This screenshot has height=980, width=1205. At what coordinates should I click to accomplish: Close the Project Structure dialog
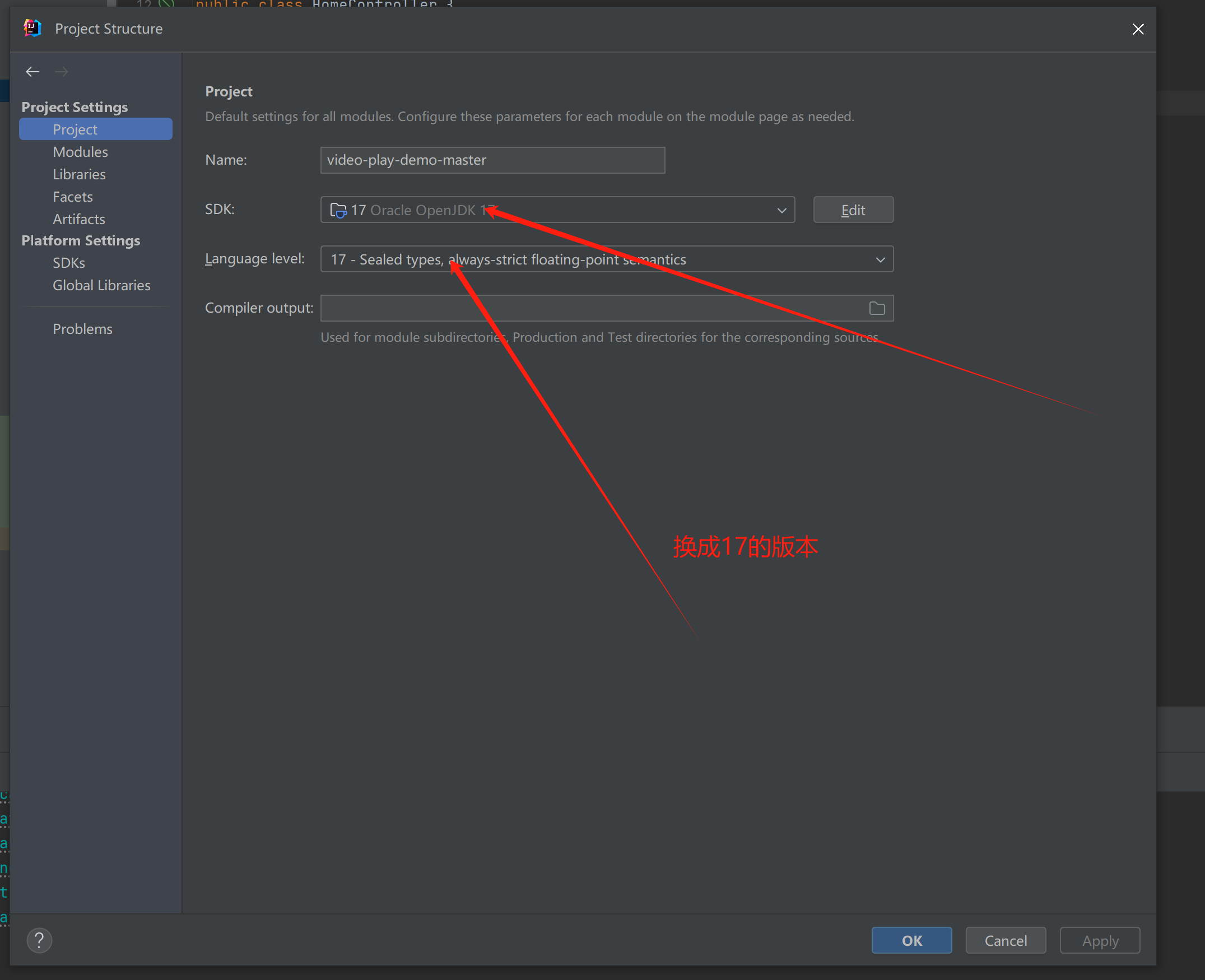click(1138, 29)
